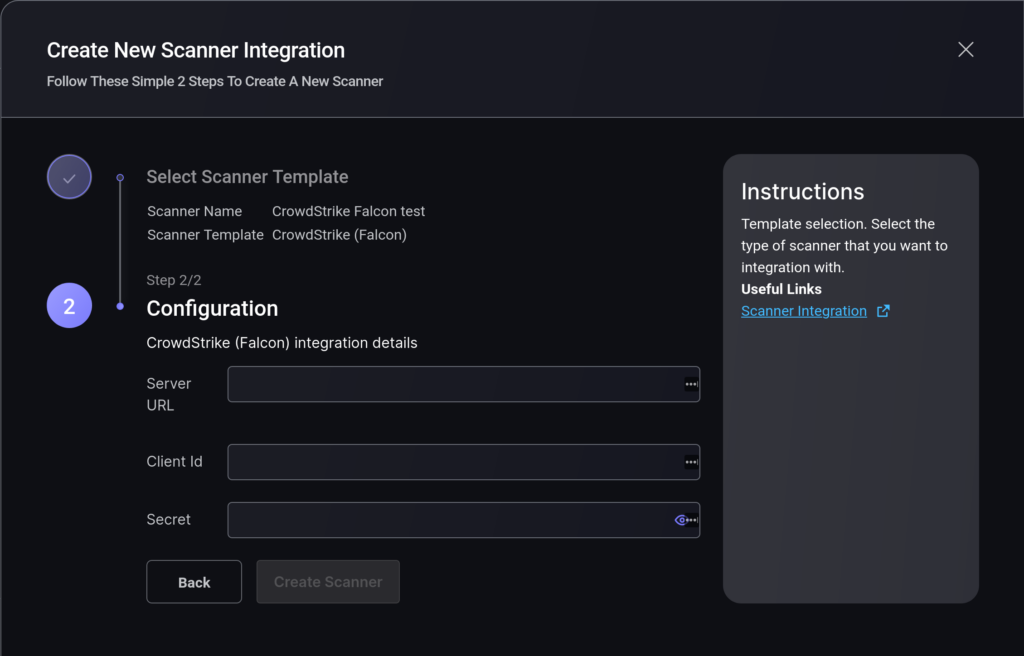Click the 'Client Id' field label
The height and width of the screenshot is (656, 1024).
tap(174, 461)
